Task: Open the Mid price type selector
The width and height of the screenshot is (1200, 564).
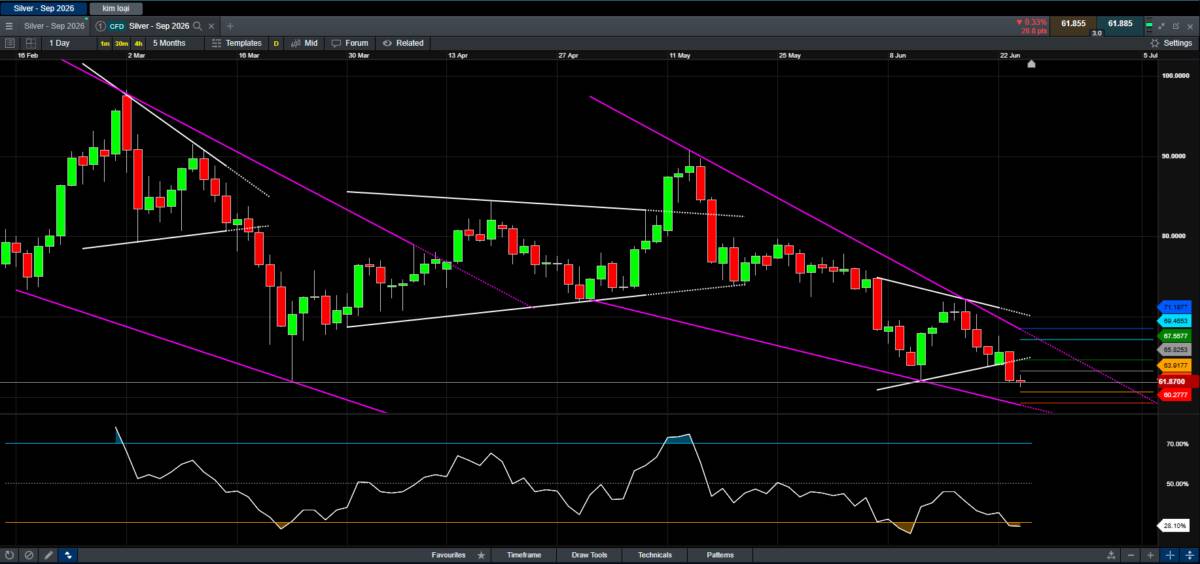Action: [304, 43]
